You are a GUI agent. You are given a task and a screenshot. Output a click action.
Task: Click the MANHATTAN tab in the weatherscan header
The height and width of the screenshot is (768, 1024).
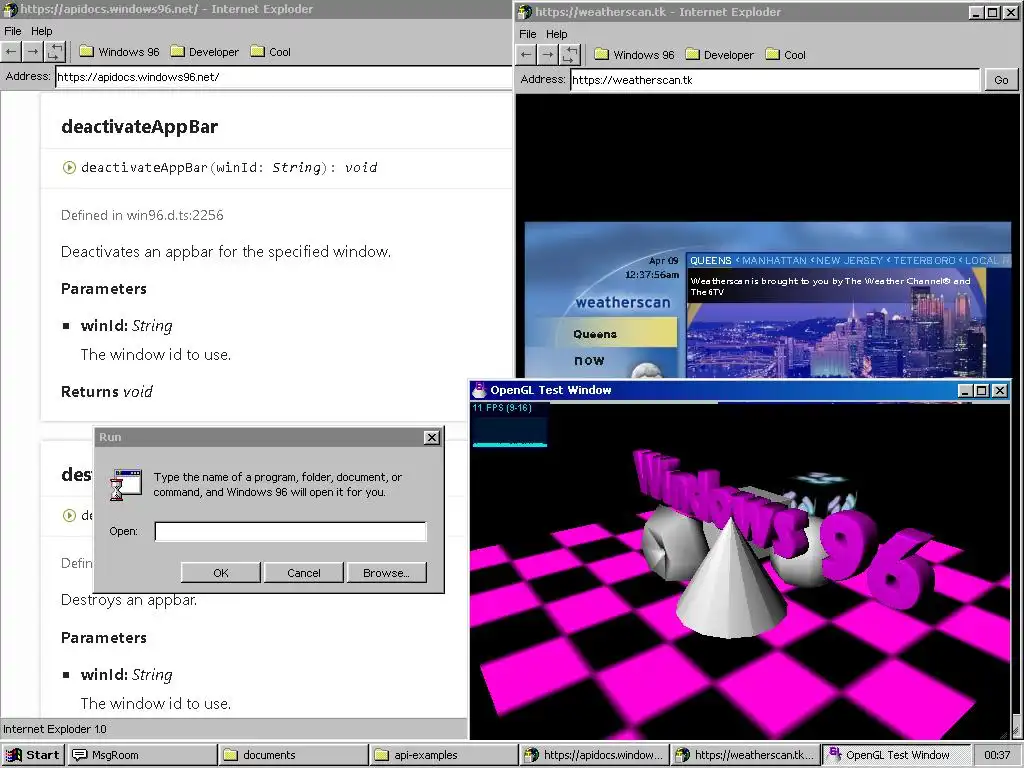[774, 261]
